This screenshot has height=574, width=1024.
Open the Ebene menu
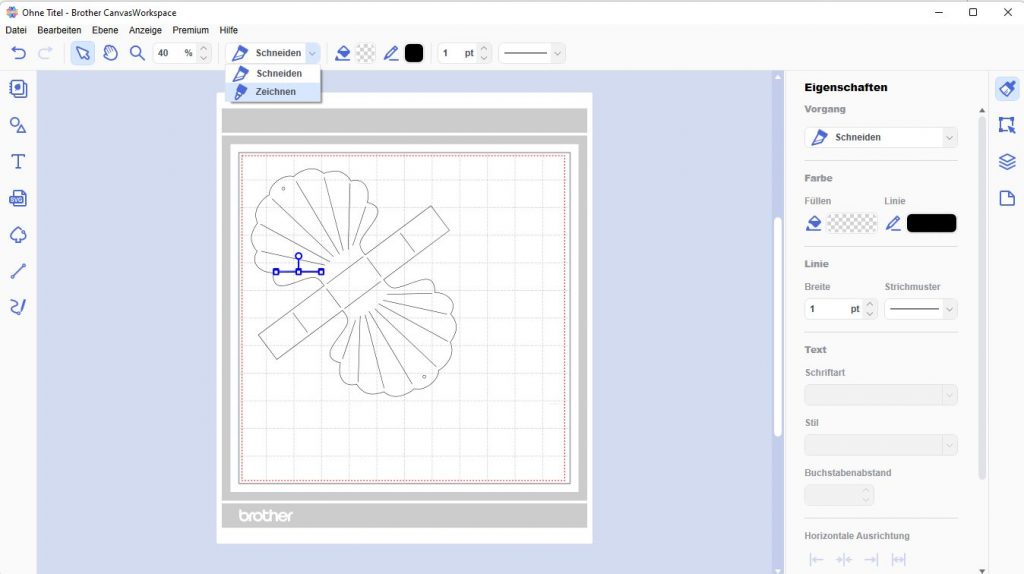105,30
